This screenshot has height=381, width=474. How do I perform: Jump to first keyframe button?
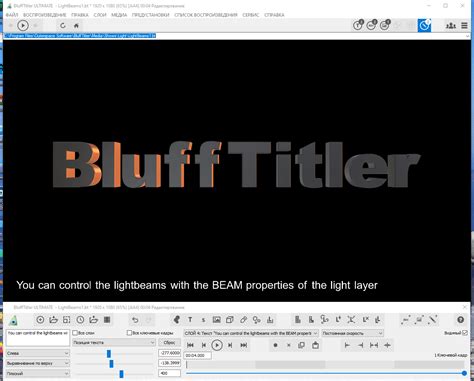tap(190, 345)
